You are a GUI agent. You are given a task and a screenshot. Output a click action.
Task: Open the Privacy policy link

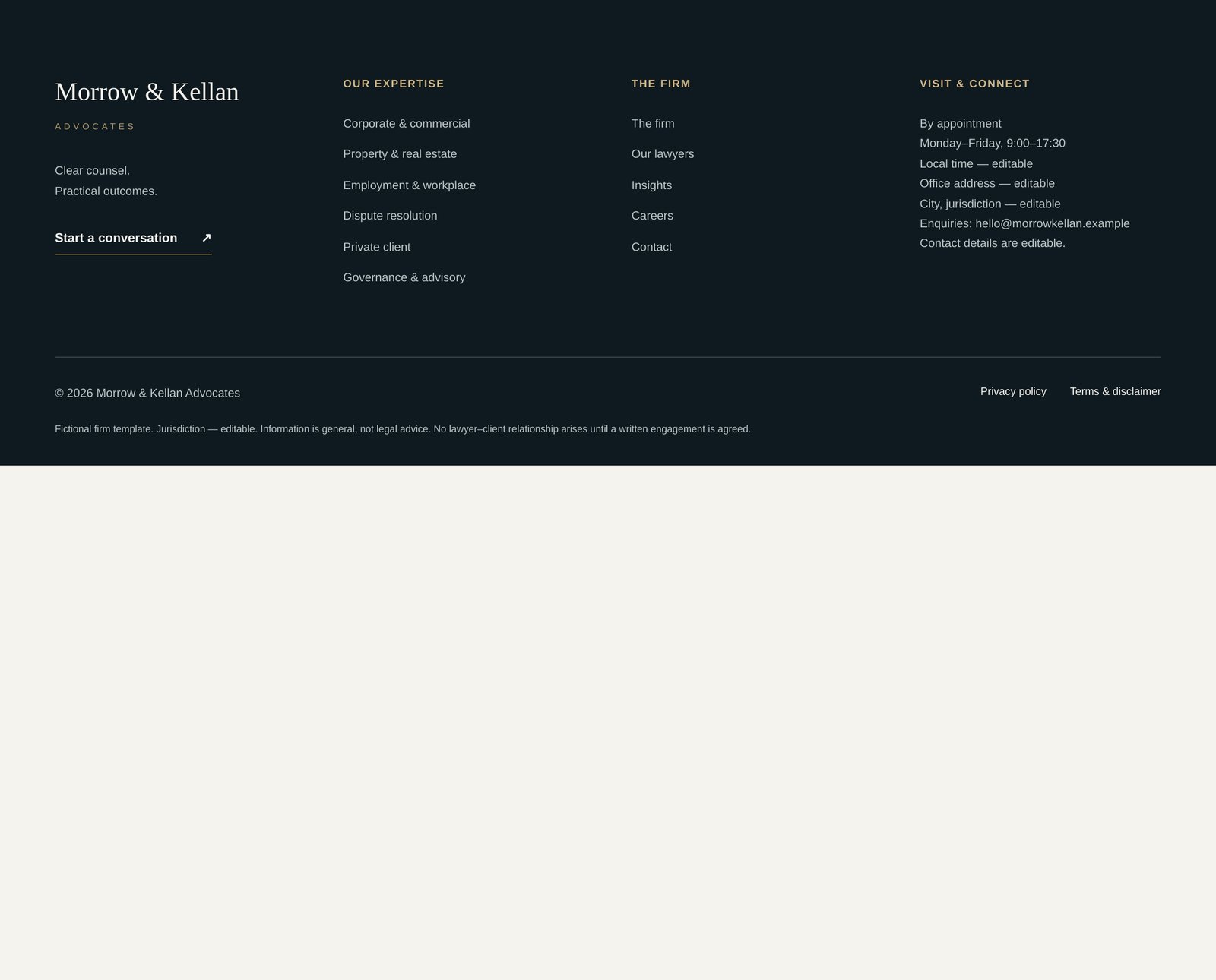tap(1013, 391)
